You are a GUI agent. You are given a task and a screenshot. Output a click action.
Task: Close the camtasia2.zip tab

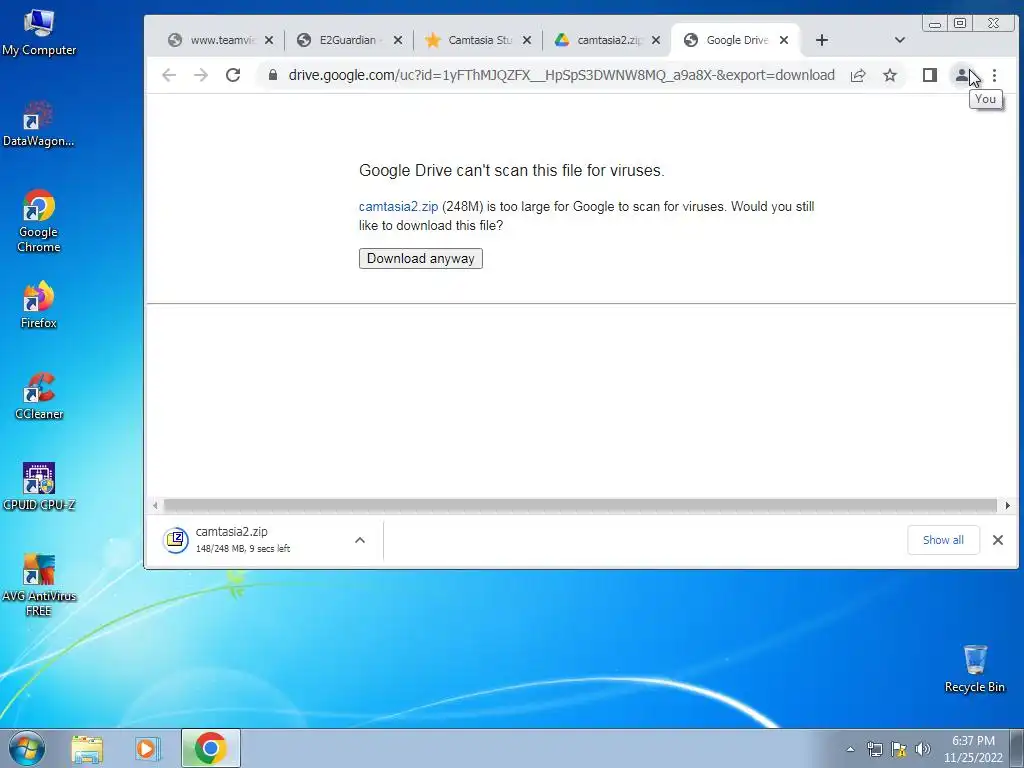[656, 40]
